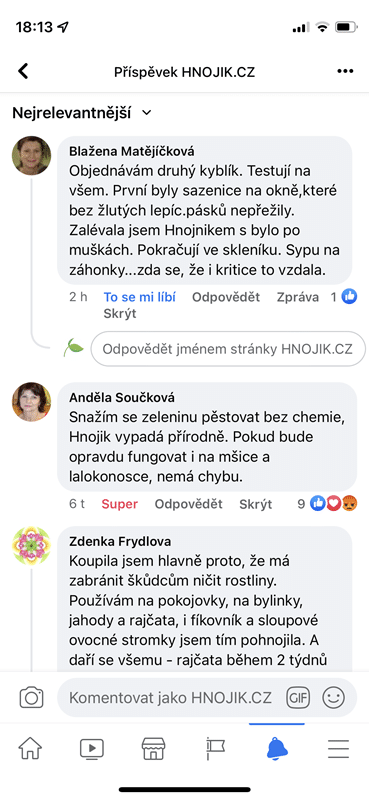Open the hamburger menu in bottom bar
This screenshot has height=800, width=369.
[x=338, y=748]
